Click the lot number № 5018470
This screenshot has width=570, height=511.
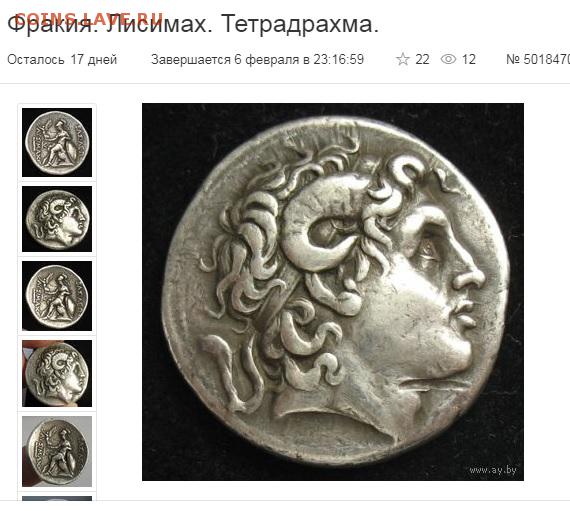tap(538, 59)
